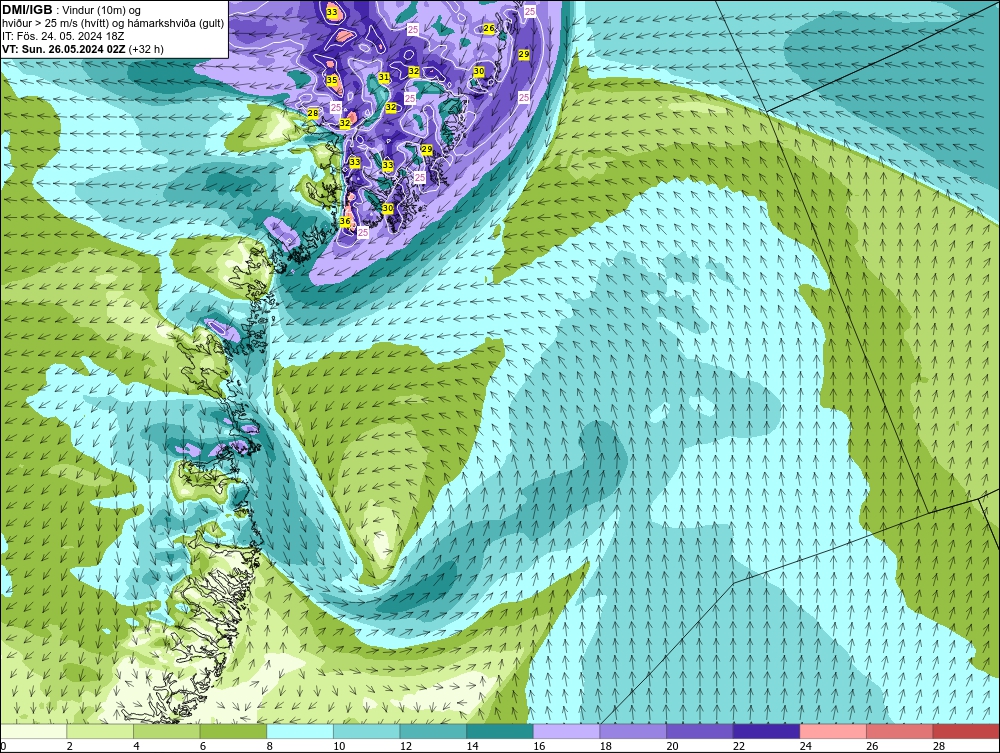Screen dimensions: 1000x753
Task: Pick the violet 20–22 m/s legend swatch
Action: (700, 731)
